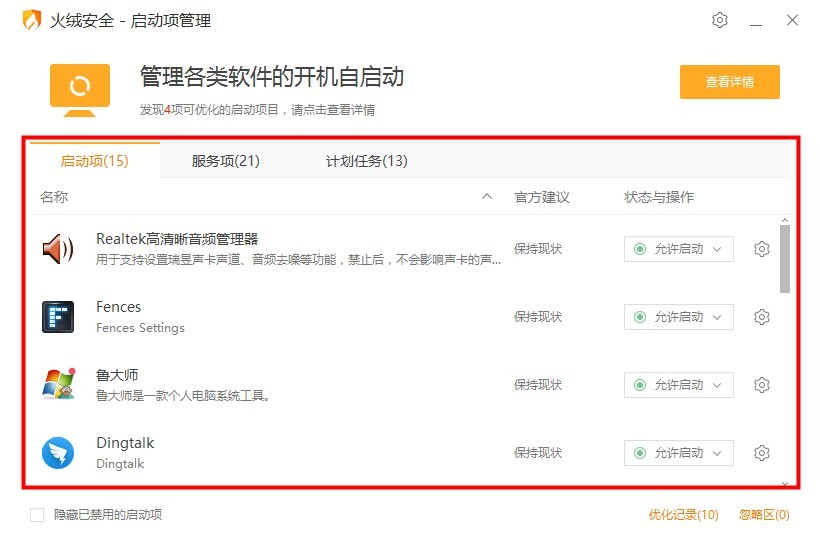Select the 启动项(15) tab
820x540 pixels.
pyautogui.click(x=95, y=161)
